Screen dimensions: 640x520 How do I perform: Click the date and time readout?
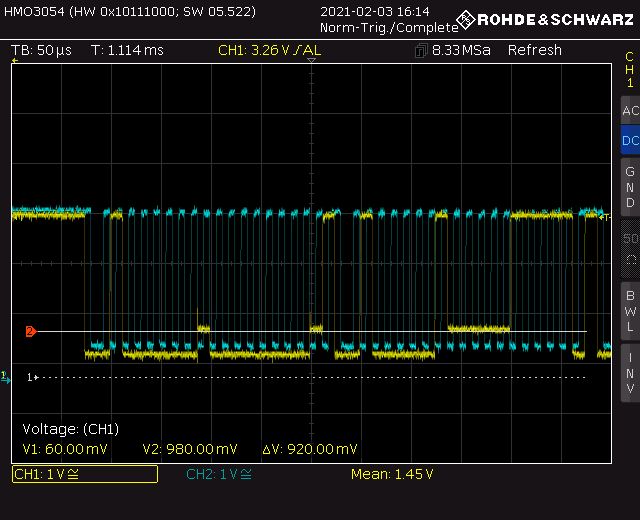[375, 11]
